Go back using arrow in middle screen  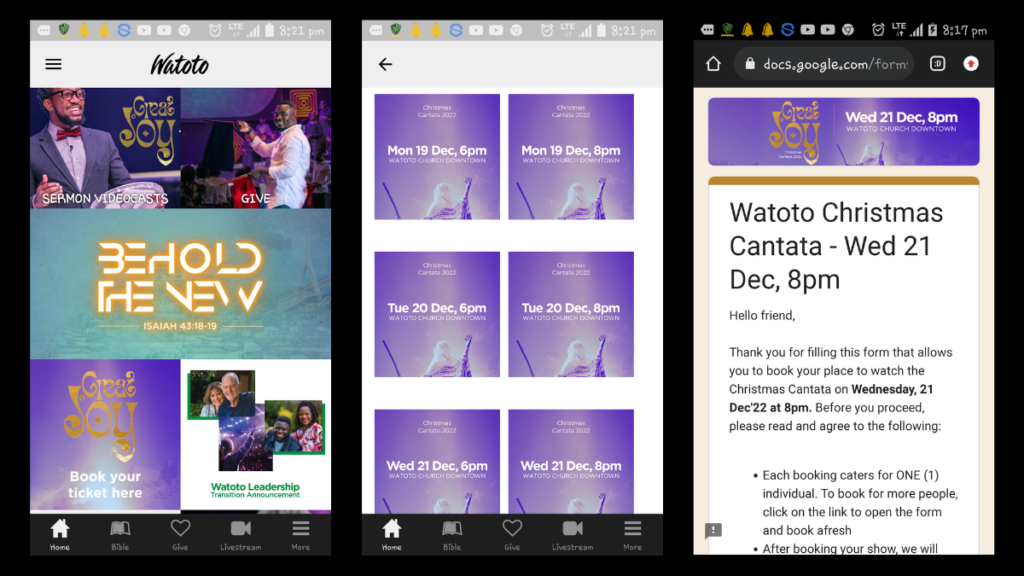(x=385, y=64)
